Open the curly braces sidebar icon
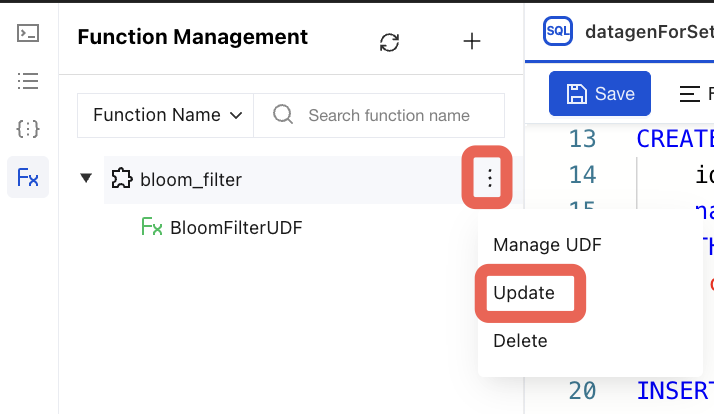The height and width of the screenshot is (414, 714). coord(28,129)
